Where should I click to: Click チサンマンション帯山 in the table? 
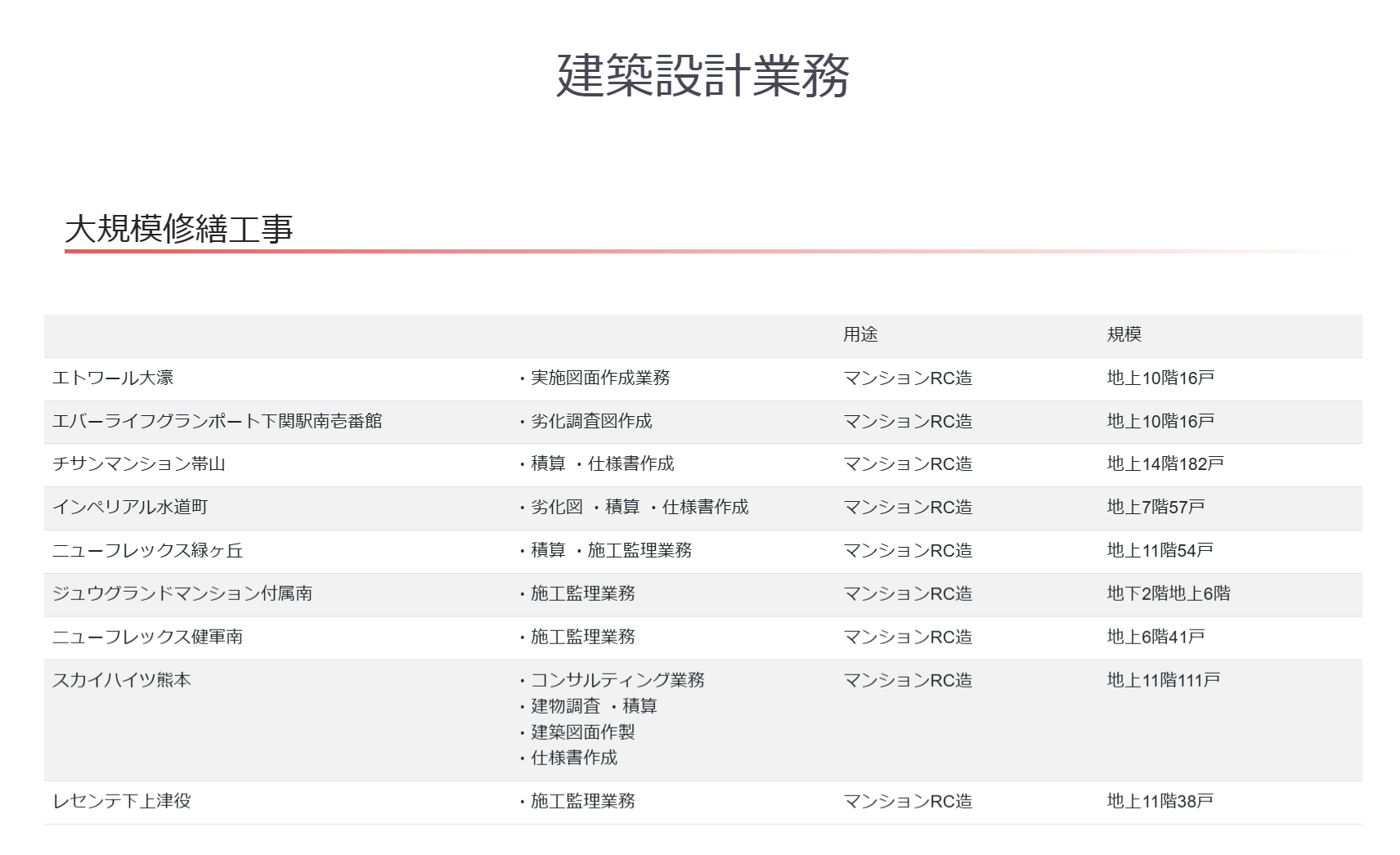pos(137,464)
